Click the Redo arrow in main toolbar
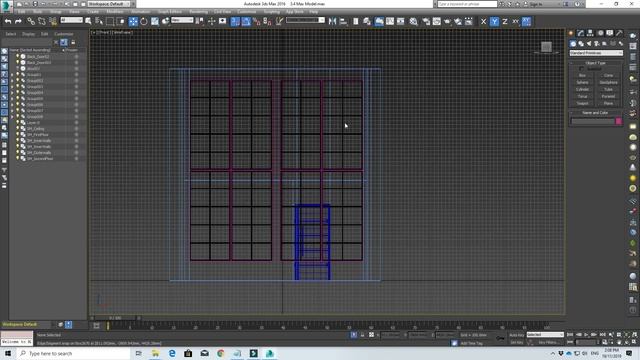Image resolution: width=640 pixels, height=360 pixels. click(x=18, y=21)
